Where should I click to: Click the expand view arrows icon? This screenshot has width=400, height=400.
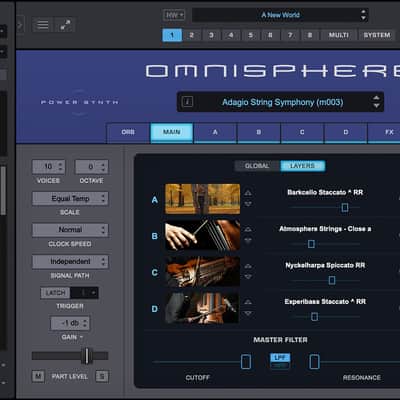pos(65,25)
